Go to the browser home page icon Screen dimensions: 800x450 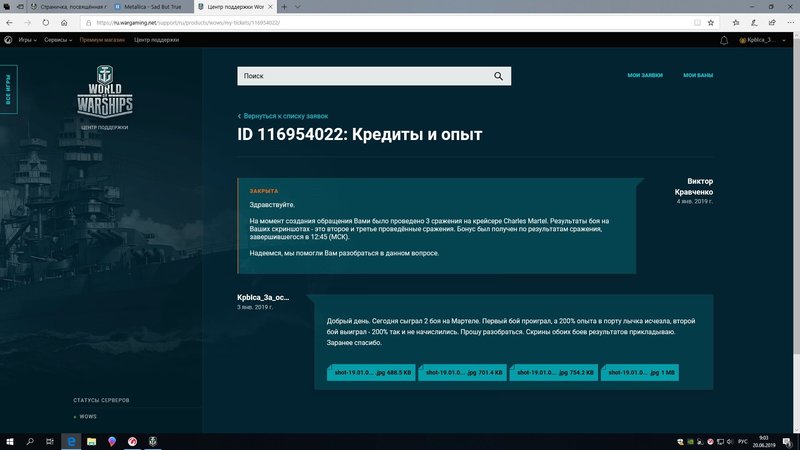(x=64, y=22)
